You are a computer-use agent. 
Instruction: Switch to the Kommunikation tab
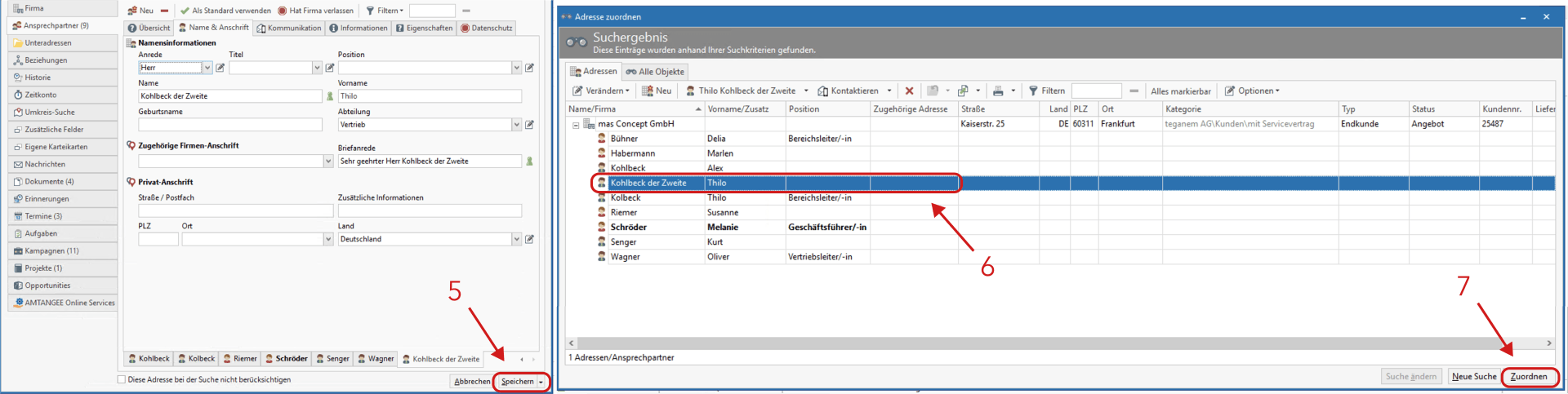coord(289,28)
